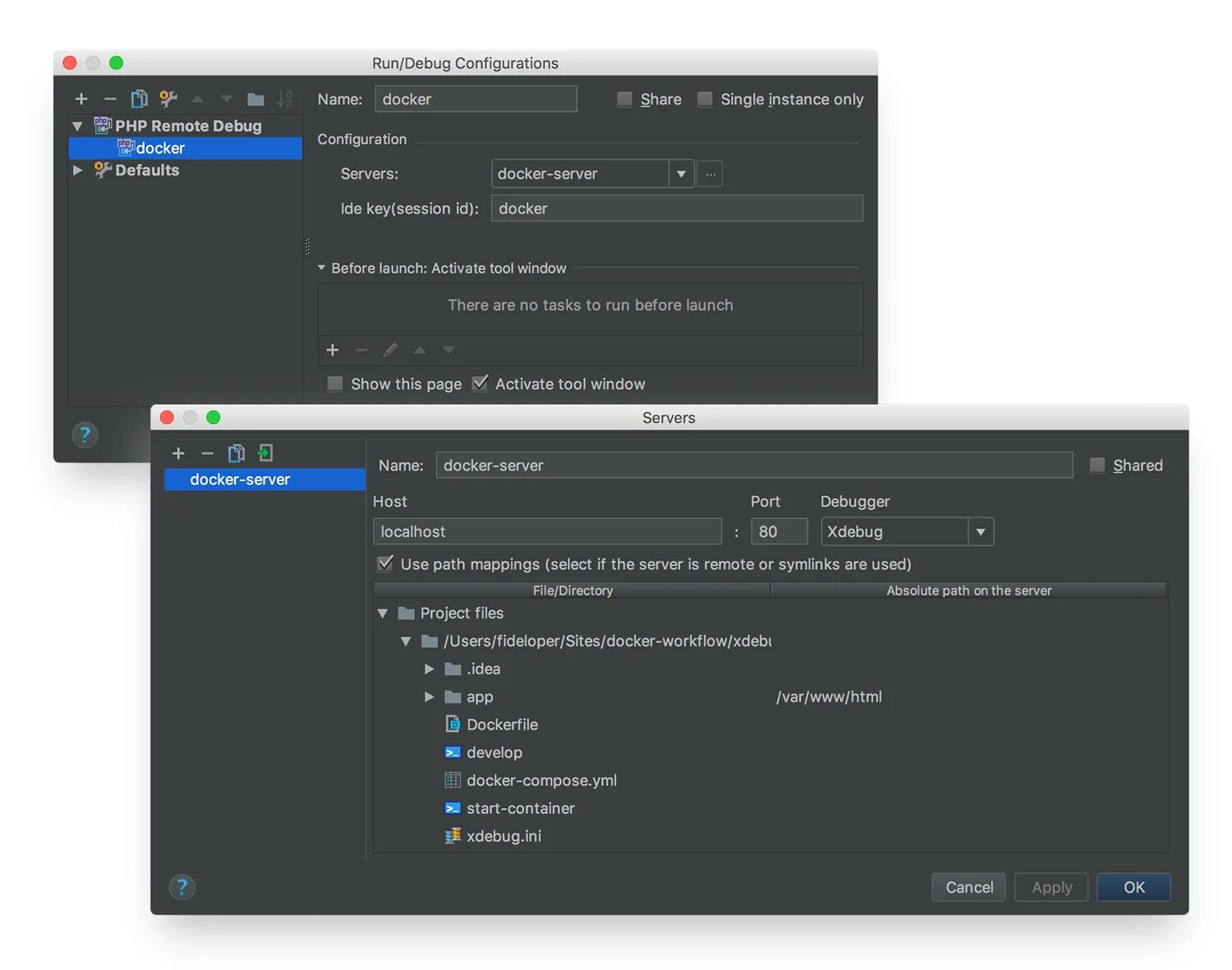The image size is (1232, 970).
Task: Collapse Before launch section
Action: [322, 268]
